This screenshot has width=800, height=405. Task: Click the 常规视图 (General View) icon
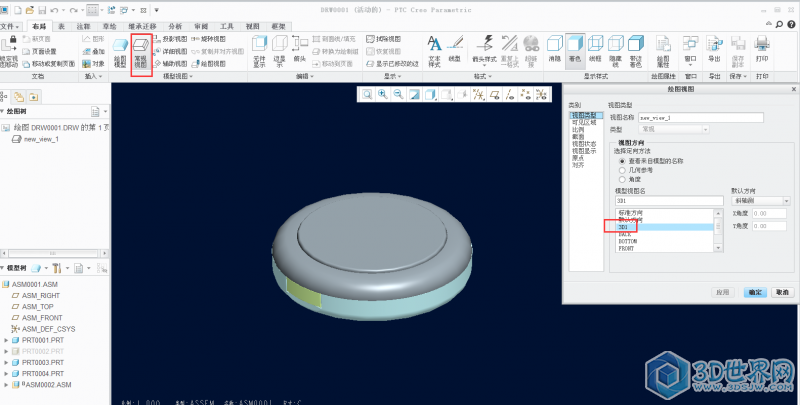pos(141,53)
